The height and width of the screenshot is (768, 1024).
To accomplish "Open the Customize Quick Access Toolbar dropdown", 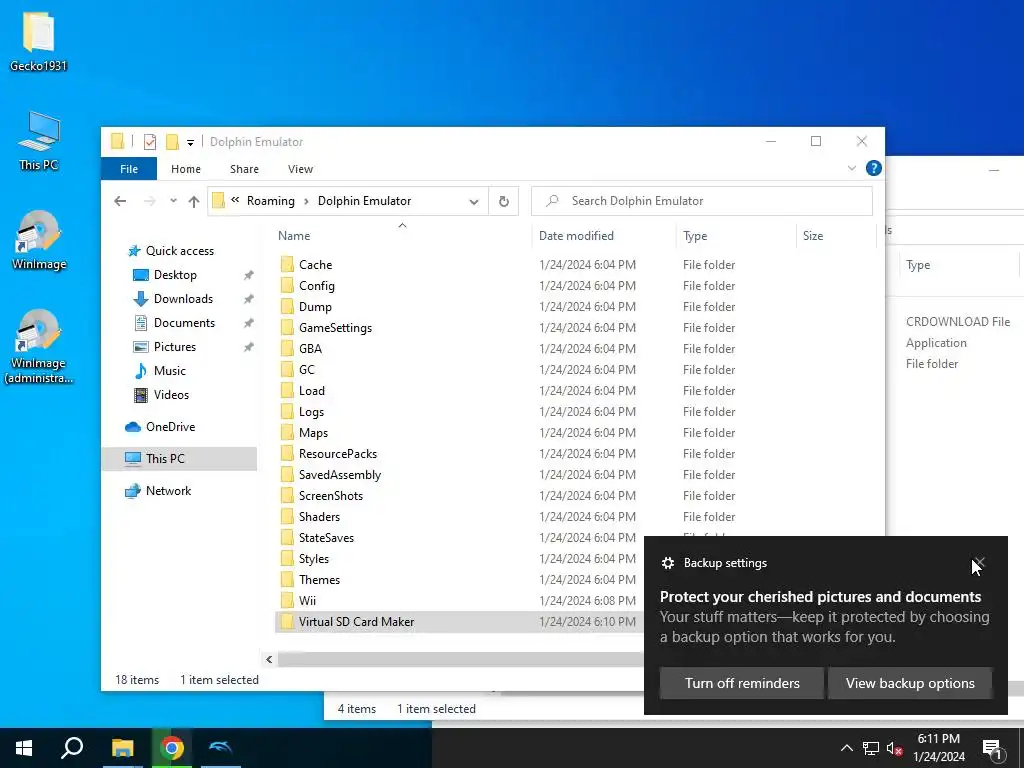I will click(x=190, y=142).
